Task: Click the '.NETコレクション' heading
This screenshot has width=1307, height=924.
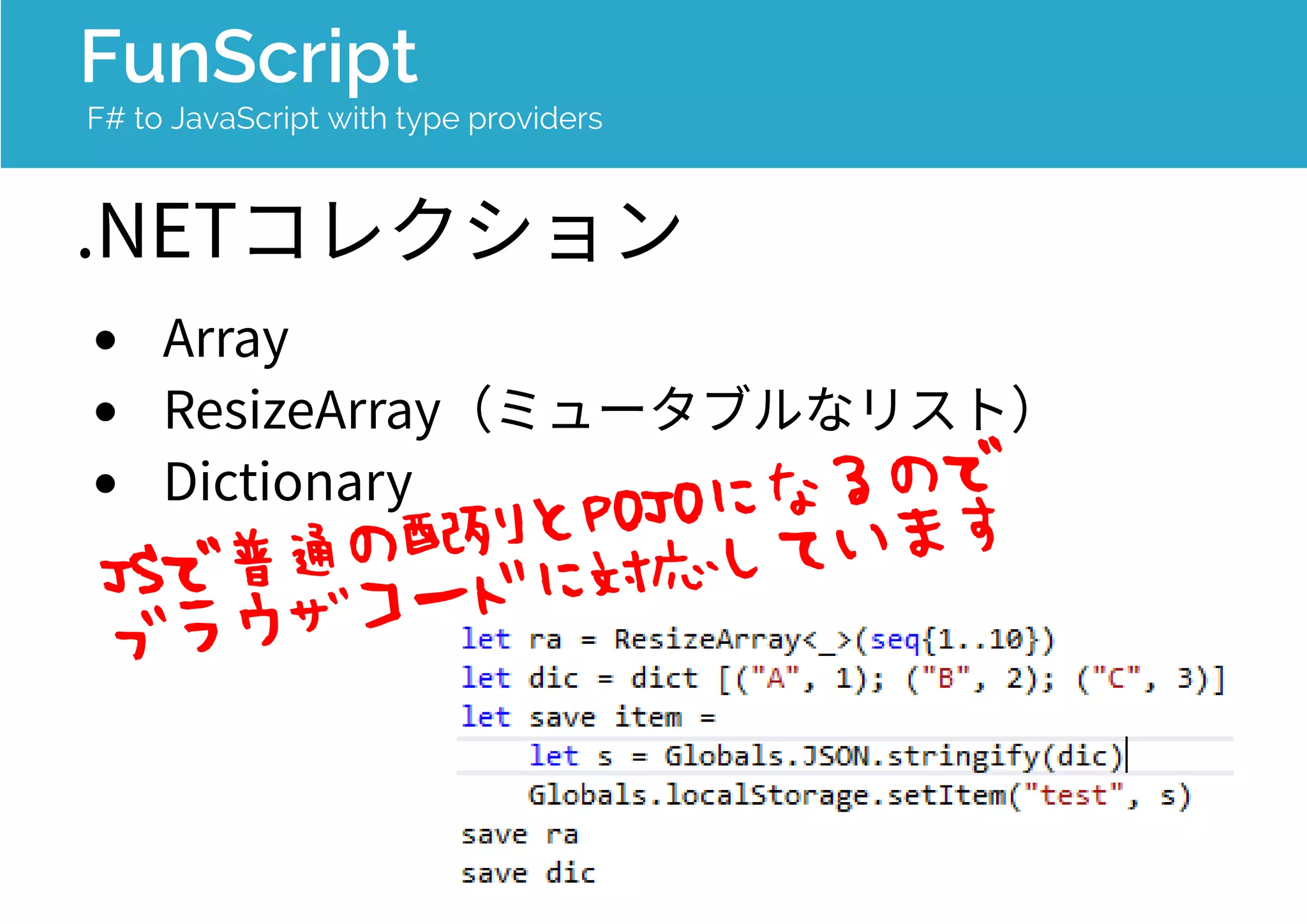Action: coord(380,230)
